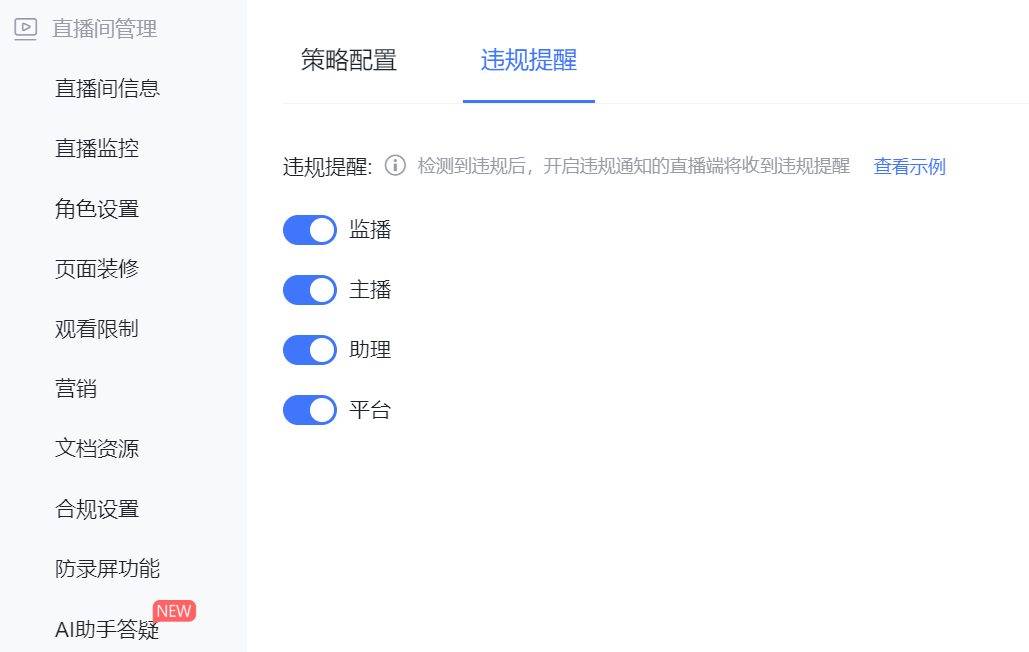1029x652 pixels.
Task: Switch off the 平台 reminder toggle
Action: (310, 410)
